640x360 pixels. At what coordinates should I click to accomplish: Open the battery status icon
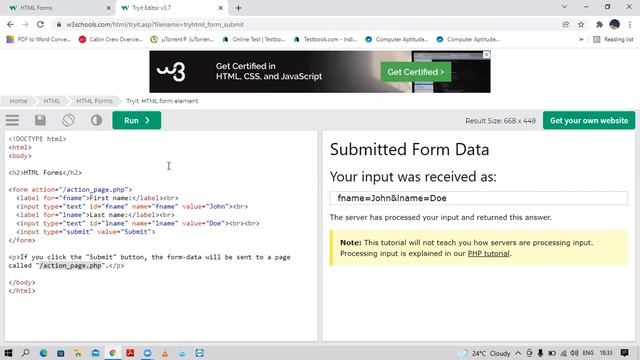[552, 353]
